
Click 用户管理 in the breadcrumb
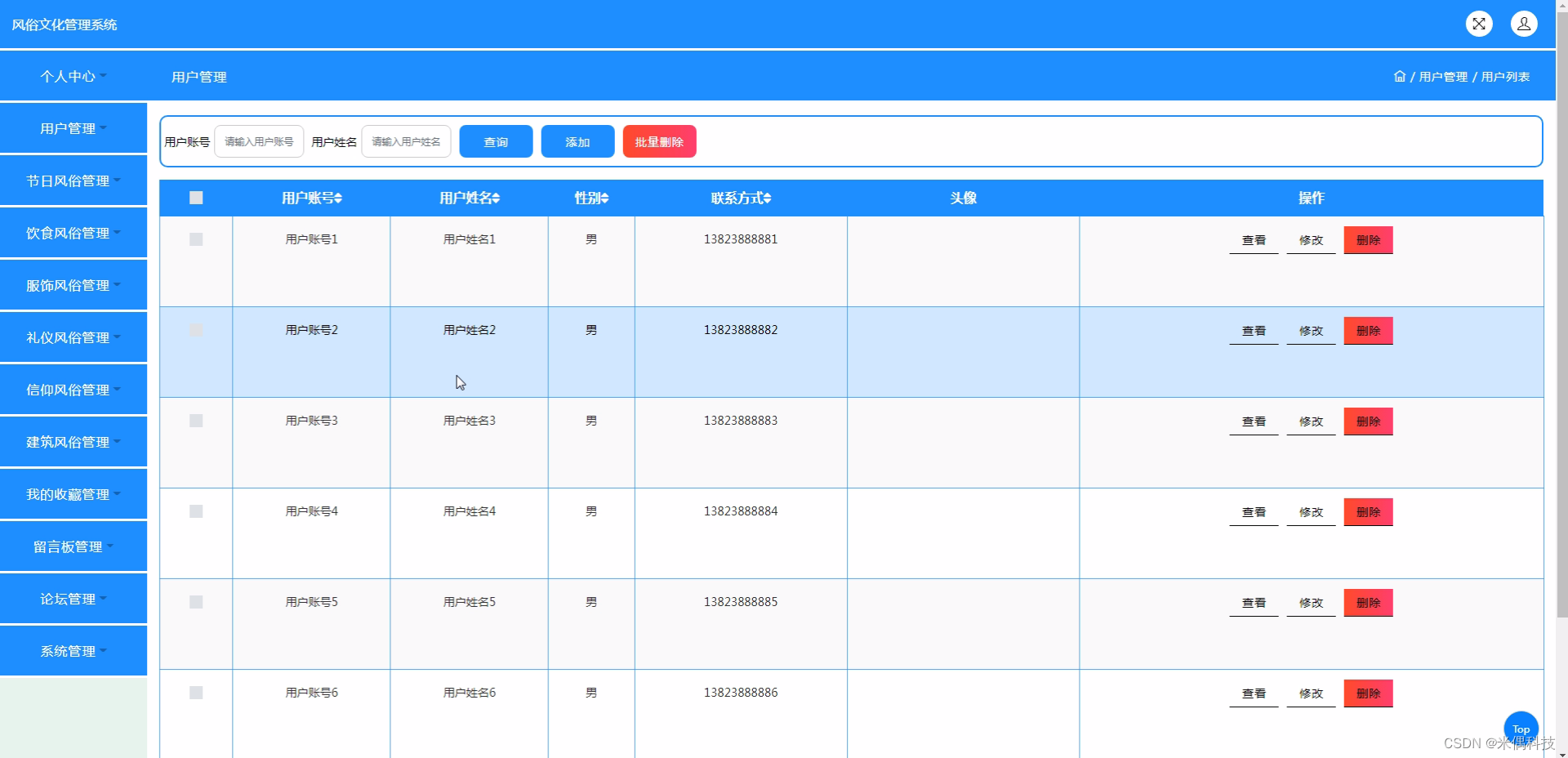(1443, 77)
